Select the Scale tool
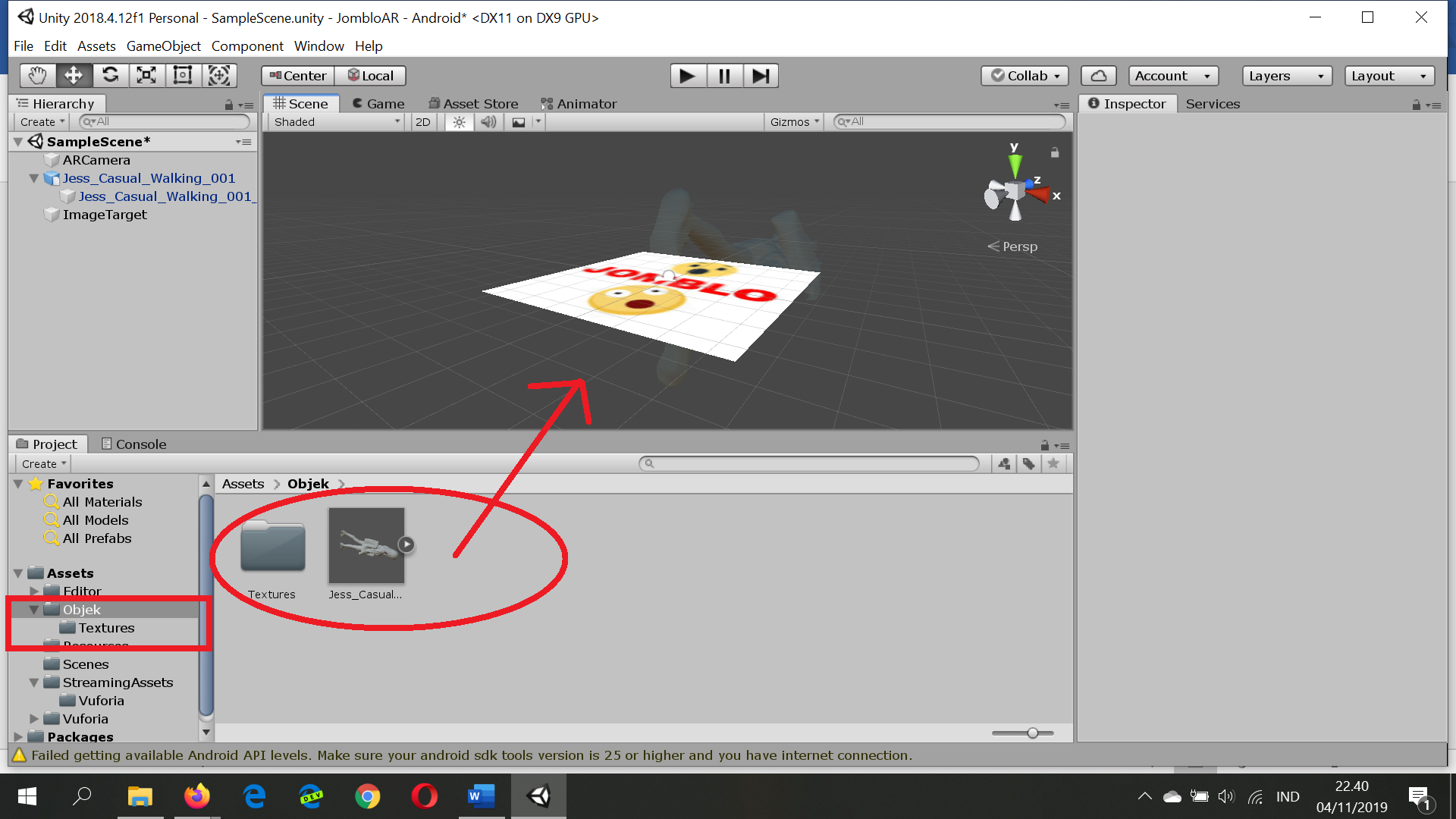Viewport: 1456px width, 819px height. (146, 75)
